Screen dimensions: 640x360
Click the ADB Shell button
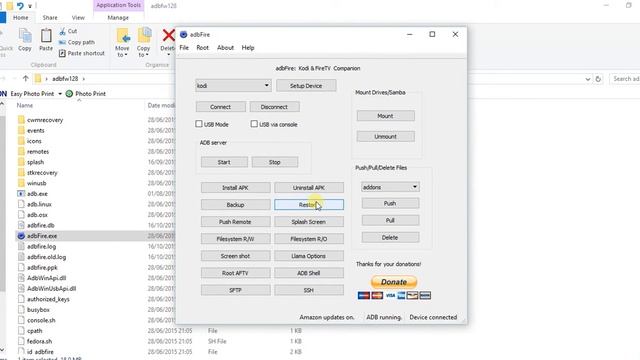tap(309, 273)
